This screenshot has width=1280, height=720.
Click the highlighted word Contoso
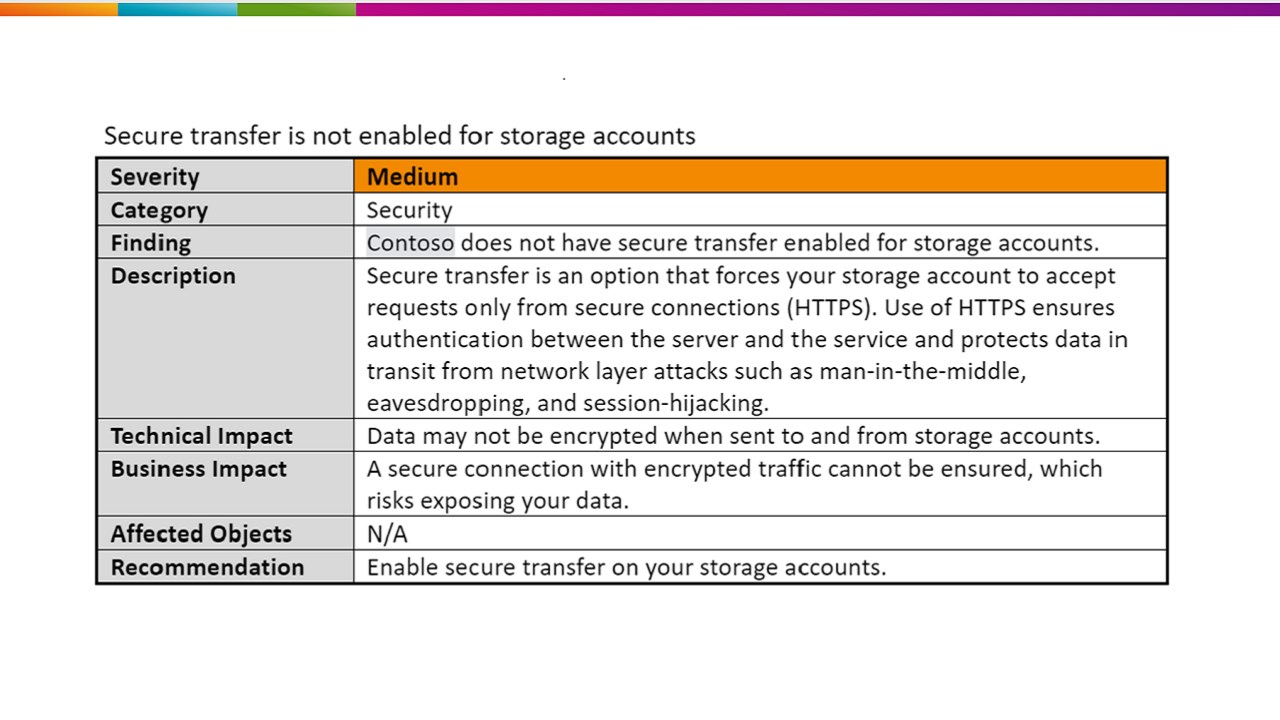[x=410, y=243]
